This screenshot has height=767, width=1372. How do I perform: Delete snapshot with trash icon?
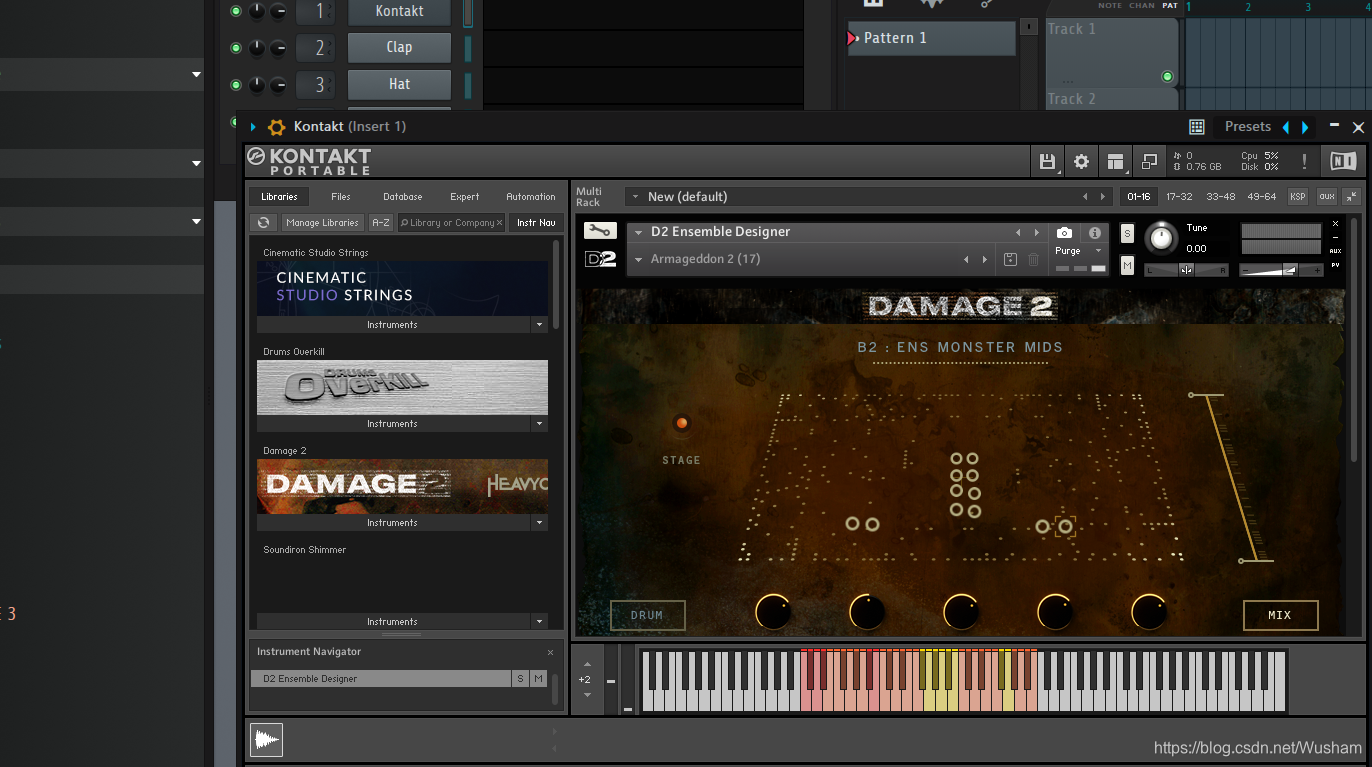[x=1033, y=259]
